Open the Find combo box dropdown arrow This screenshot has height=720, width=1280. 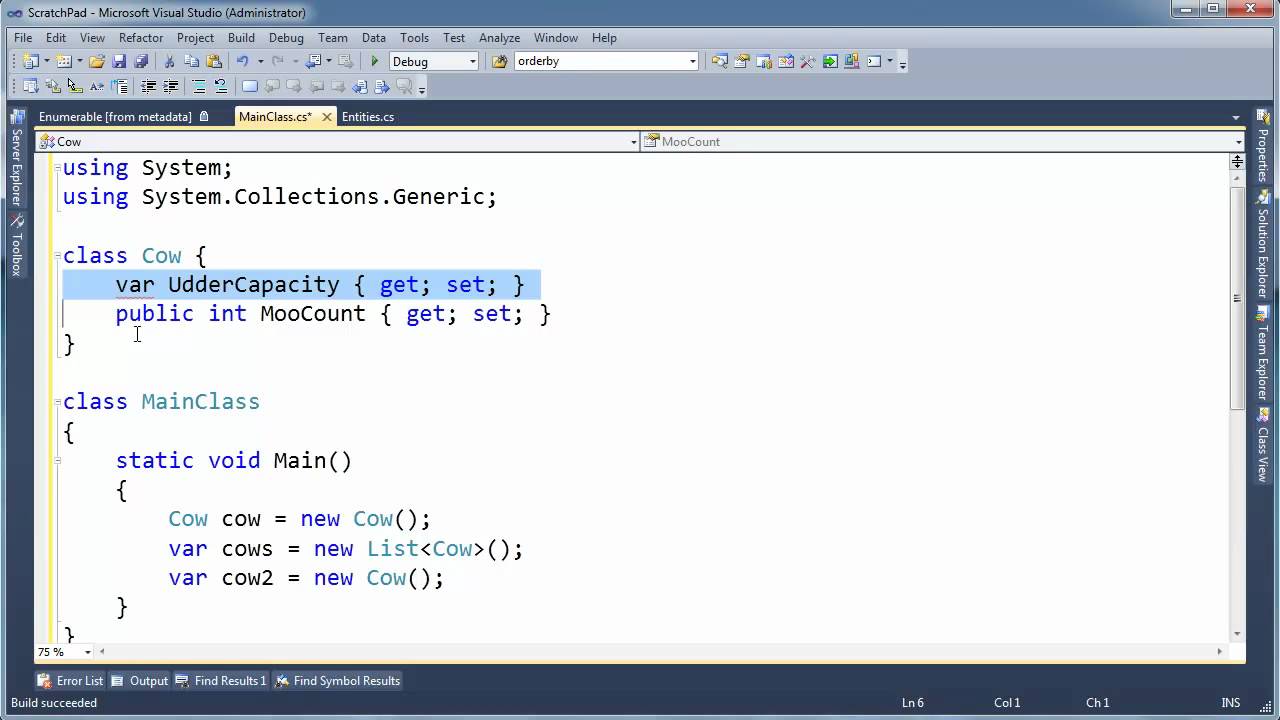[x=692, y=62]
